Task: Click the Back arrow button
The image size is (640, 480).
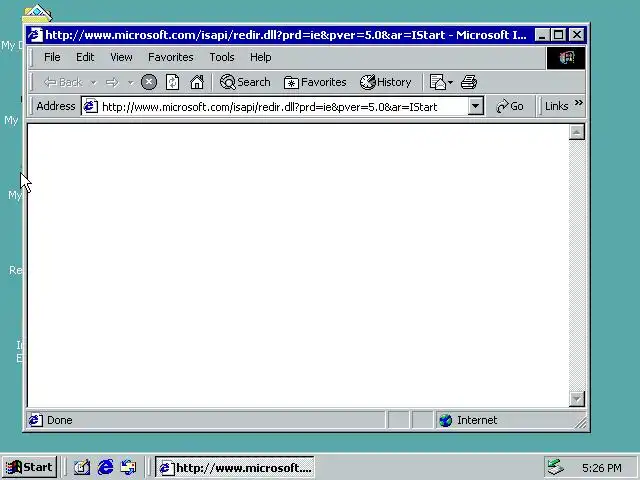Action: click(63, 82)
